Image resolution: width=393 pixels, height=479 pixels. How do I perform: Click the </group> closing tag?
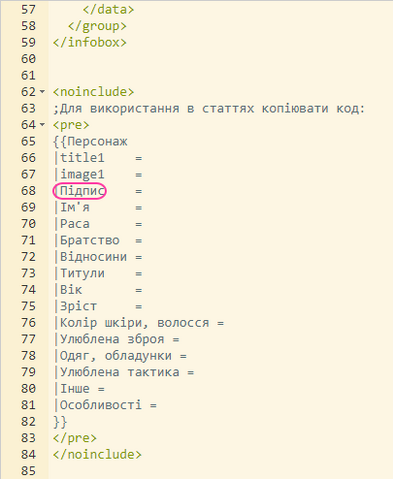[97, 26]
